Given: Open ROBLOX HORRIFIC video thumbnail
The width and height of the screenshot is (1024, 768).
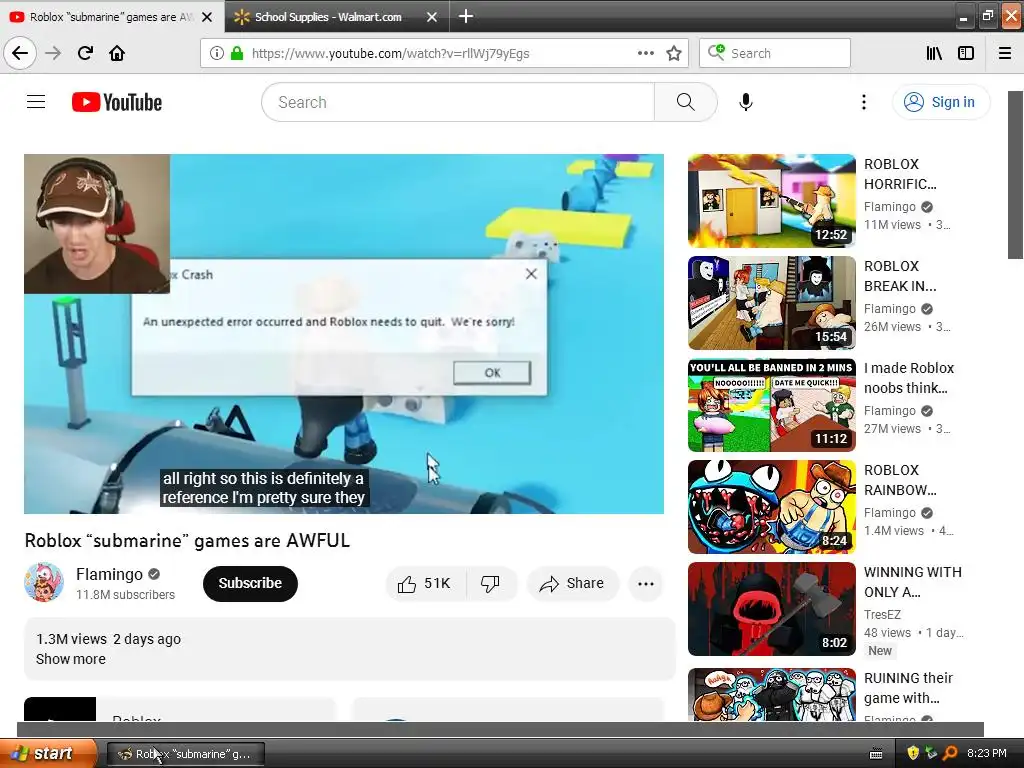Looking at the screenshot, I should click(x=771, y=200).
